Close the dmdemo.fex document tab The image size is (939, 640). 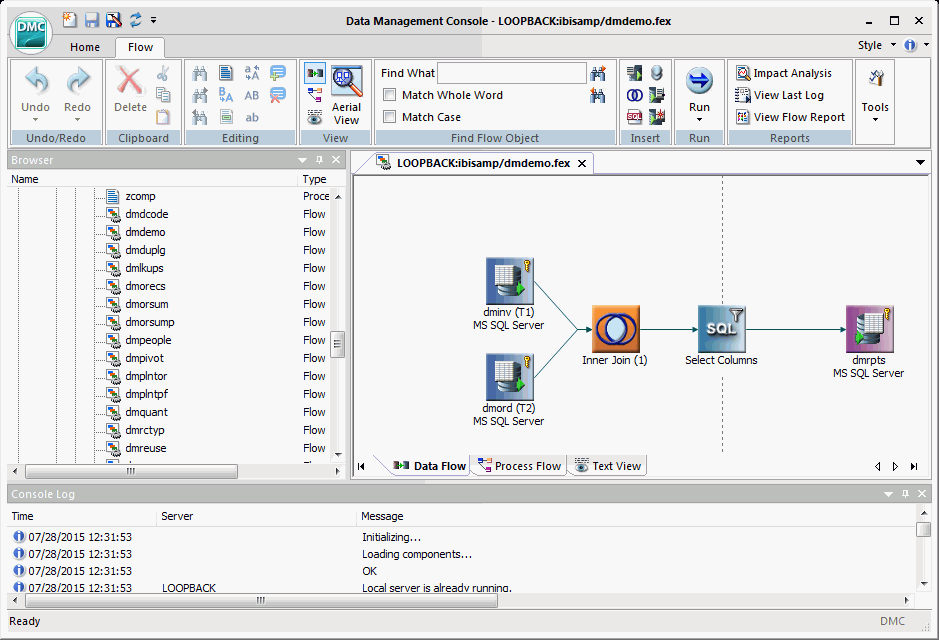581,163
